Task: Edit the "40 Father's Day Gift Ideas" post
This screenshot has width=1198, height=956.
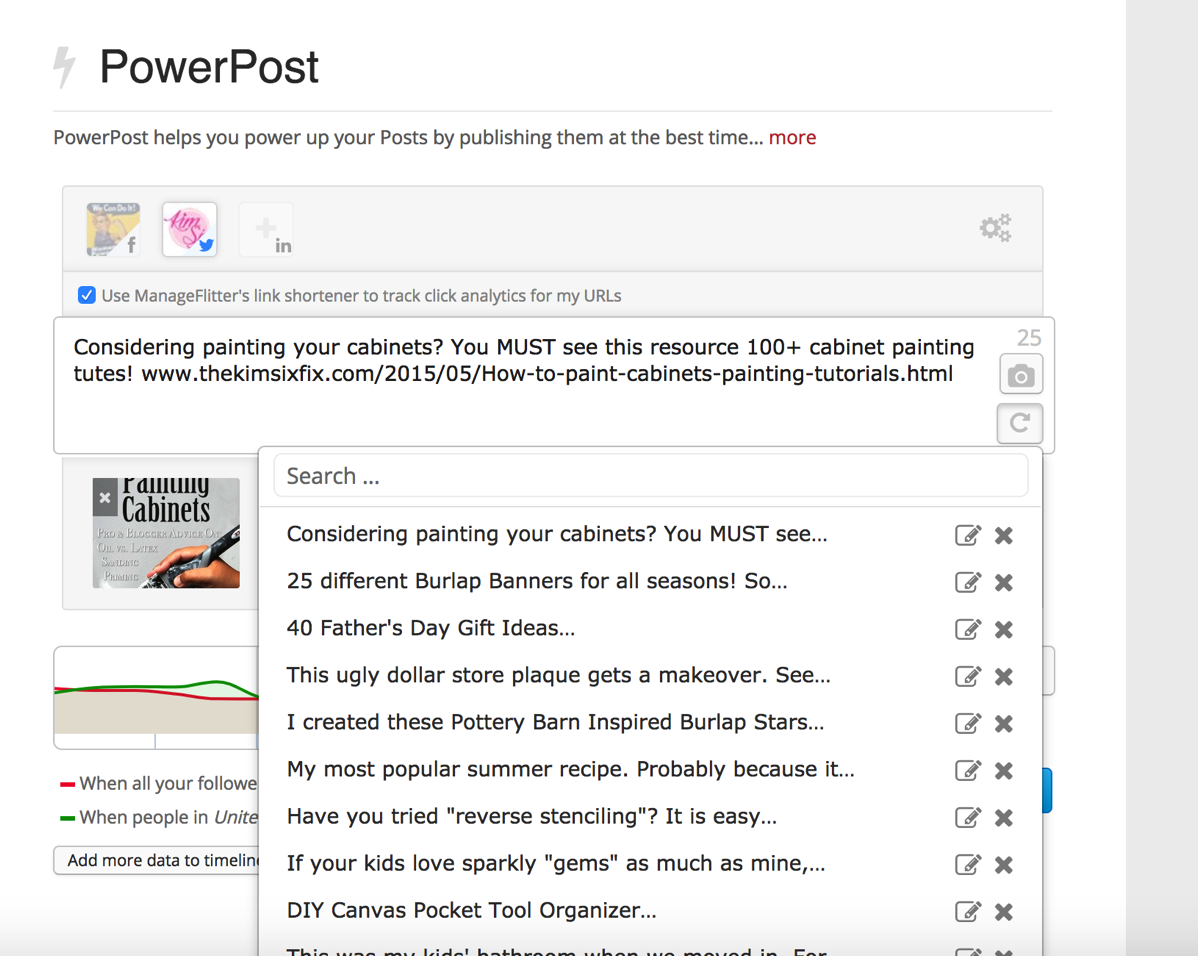Action: pos(967,629)
